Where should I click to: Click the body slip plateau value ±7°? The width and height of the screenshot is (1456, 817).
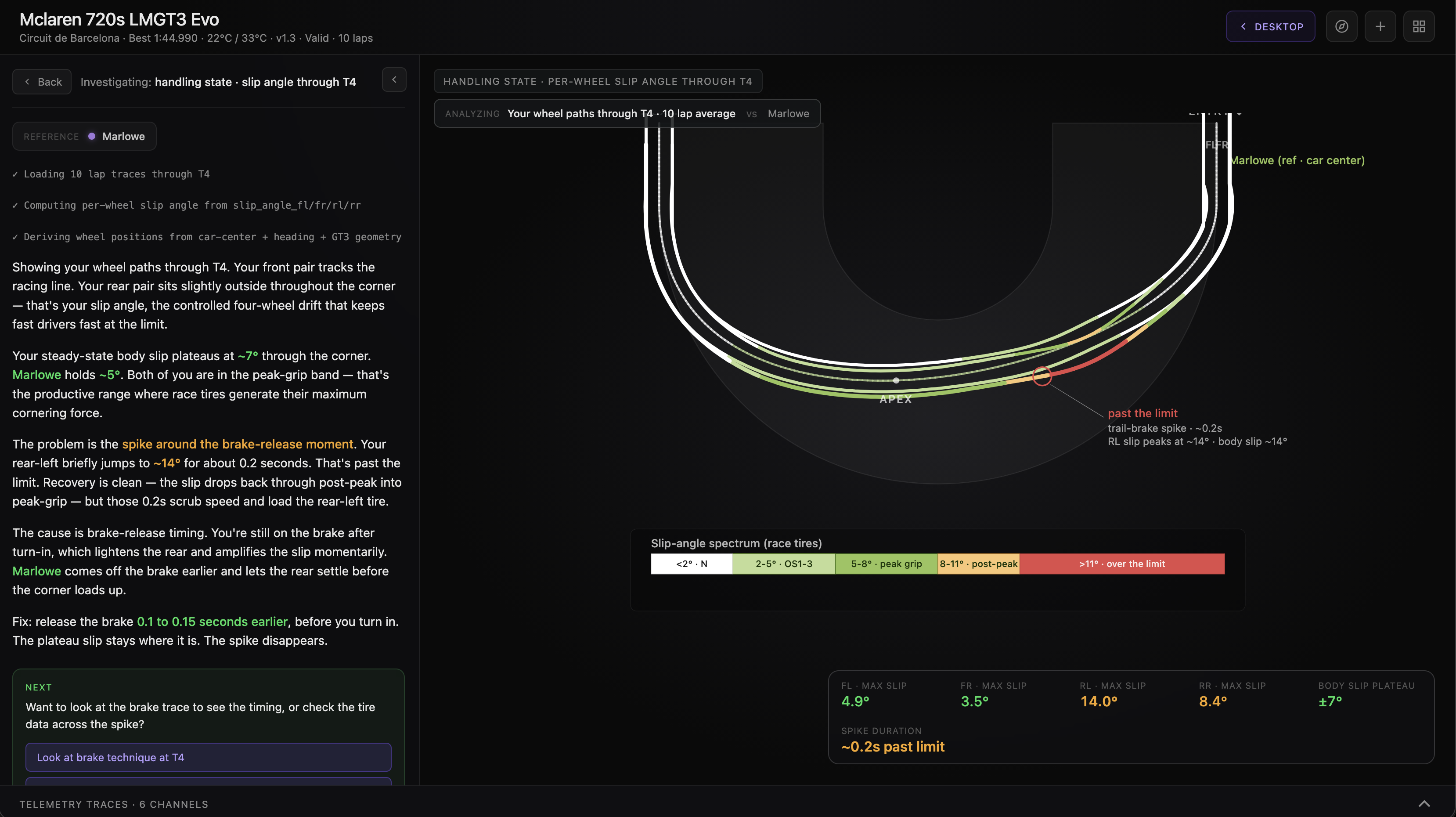[1330, 701]
